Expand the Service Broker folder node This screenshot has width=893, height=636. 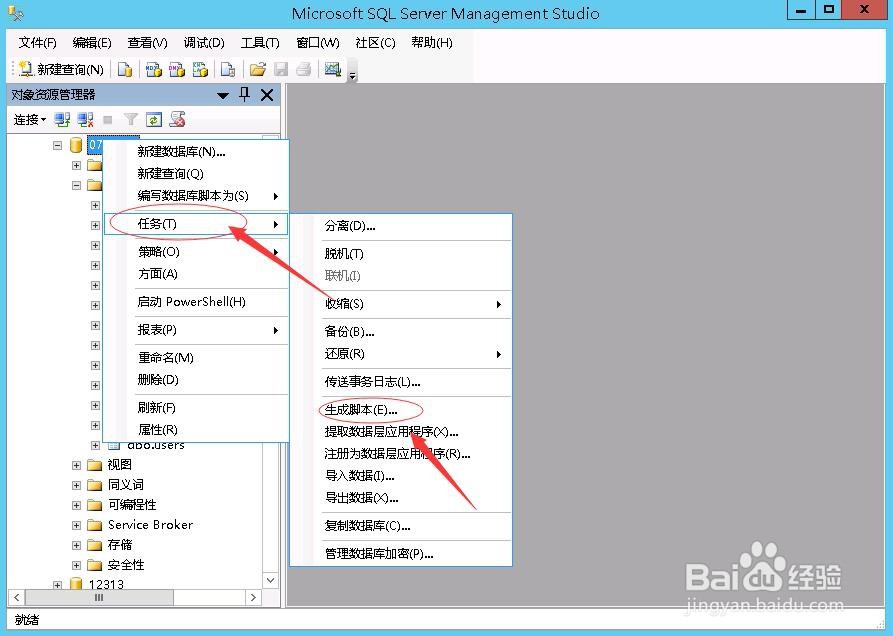76,525
